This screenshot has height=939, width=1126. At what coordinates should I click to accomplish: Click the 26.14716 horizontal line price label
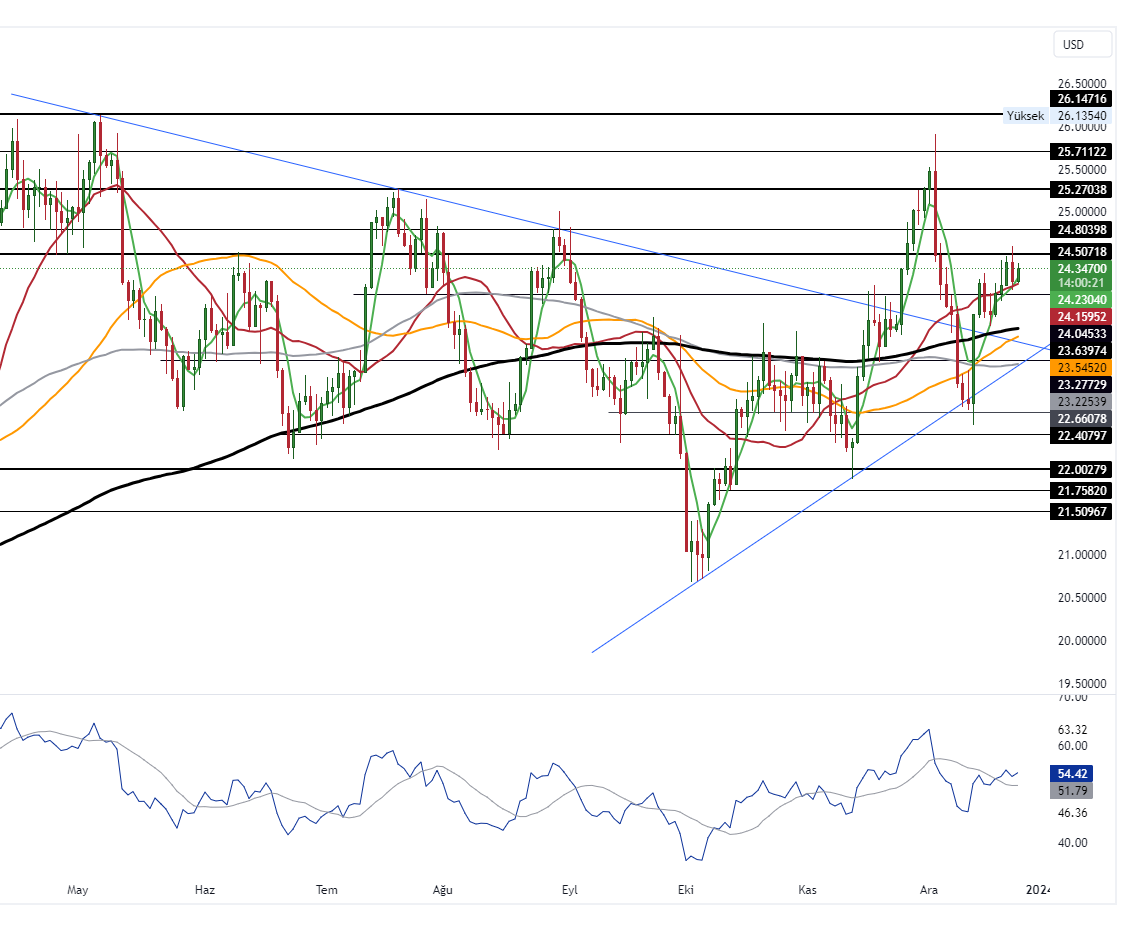click(x=1081, y=99)
